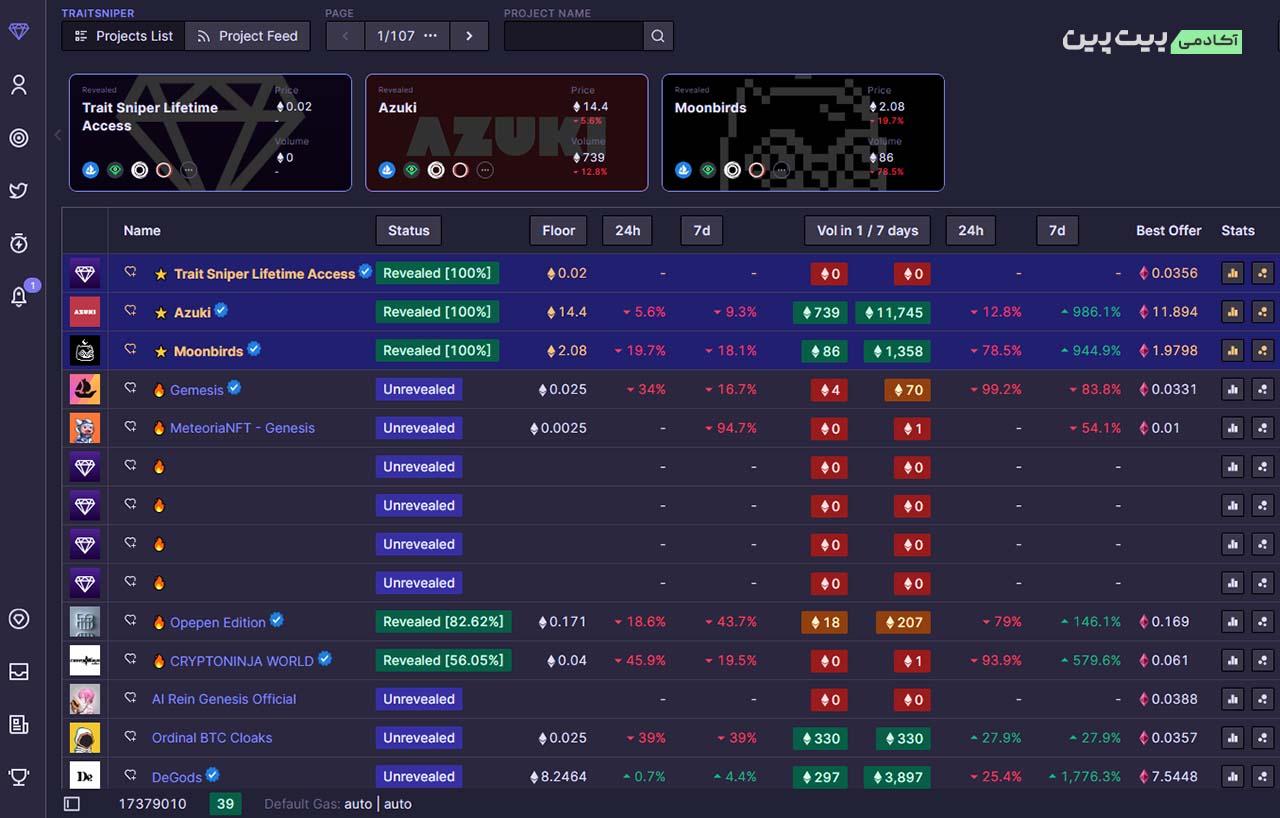Sort by Vol in 1 / 7 days header

point(867,231)
